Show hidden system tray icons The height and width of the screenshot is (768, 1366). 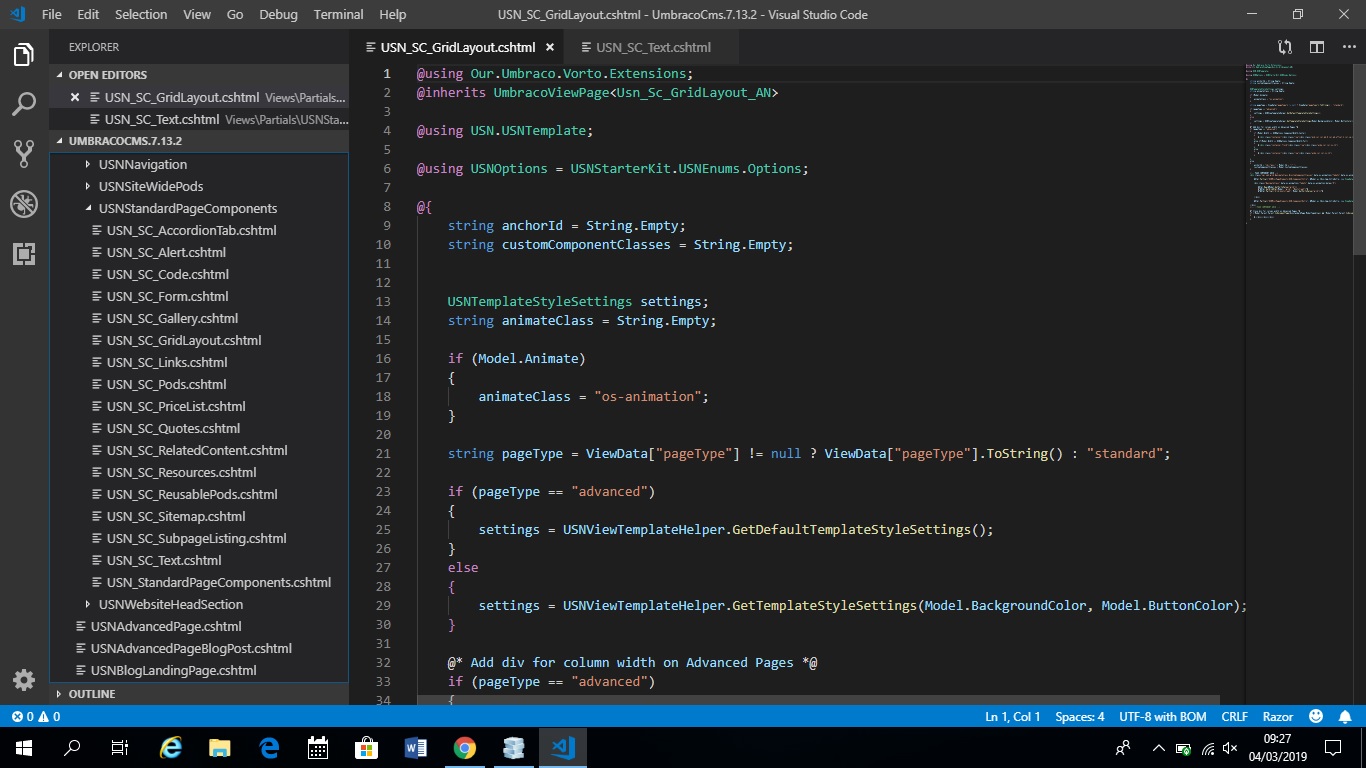[1159, 748]
